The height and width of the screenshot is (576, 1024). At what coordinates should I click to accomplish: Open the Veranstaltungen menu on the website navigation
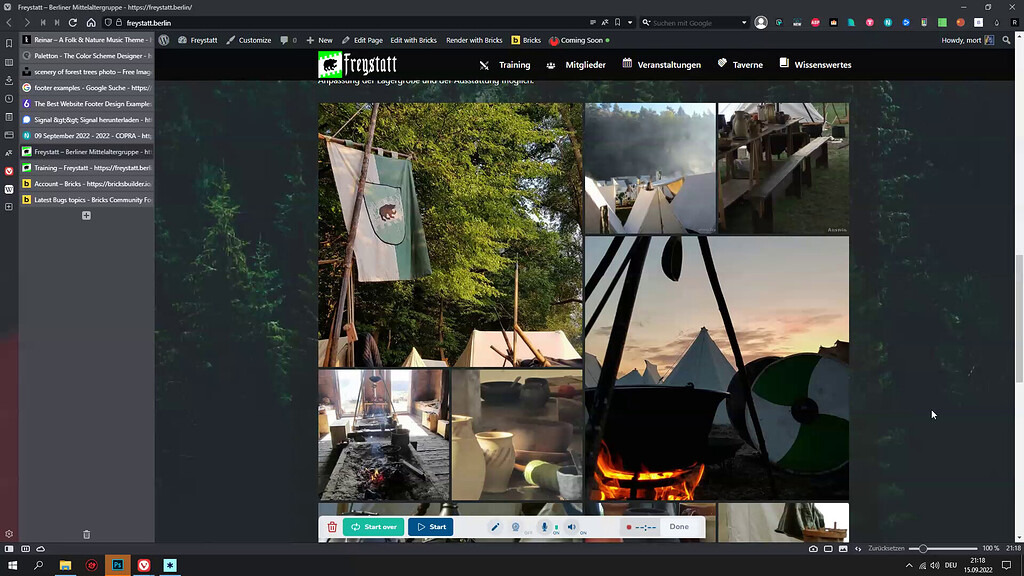pyautogui.click(x=666, y=64)
